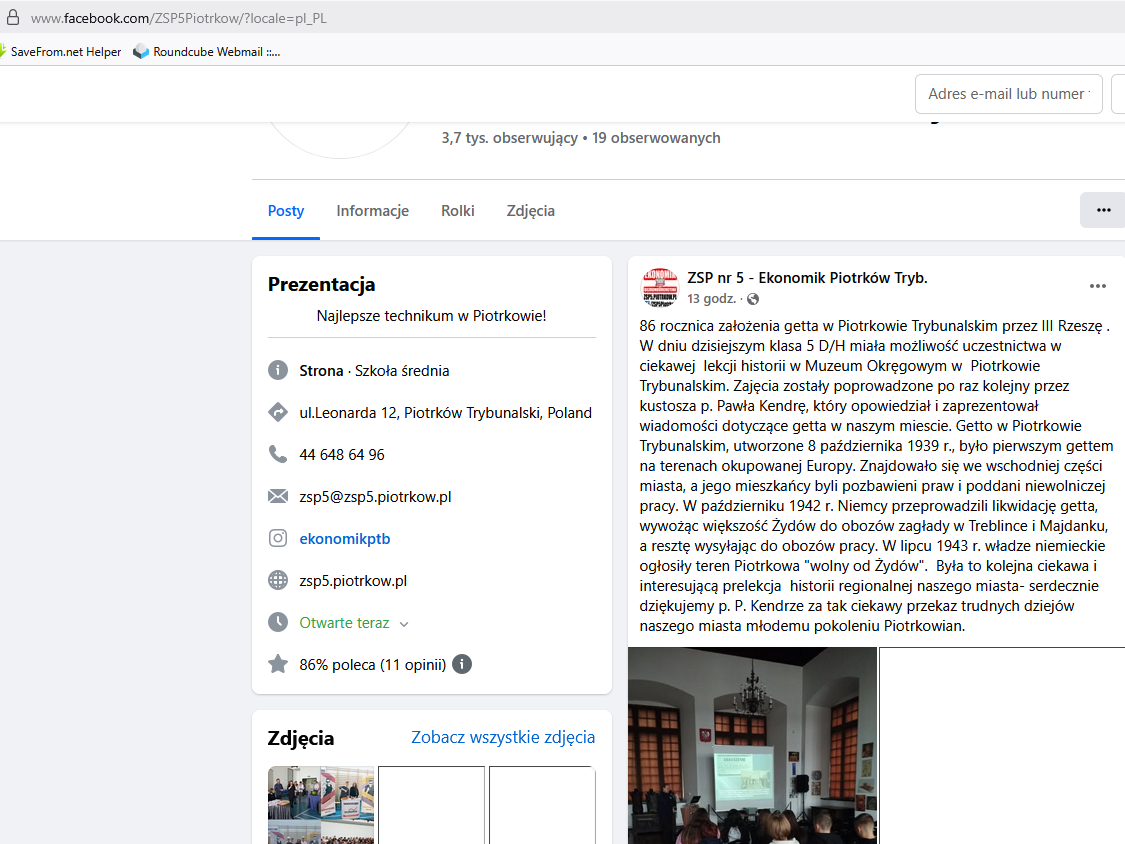Click the clock icon by Otwarte teraz
The width and height of the screenshot is (1125, 844).
click(278, 623)
